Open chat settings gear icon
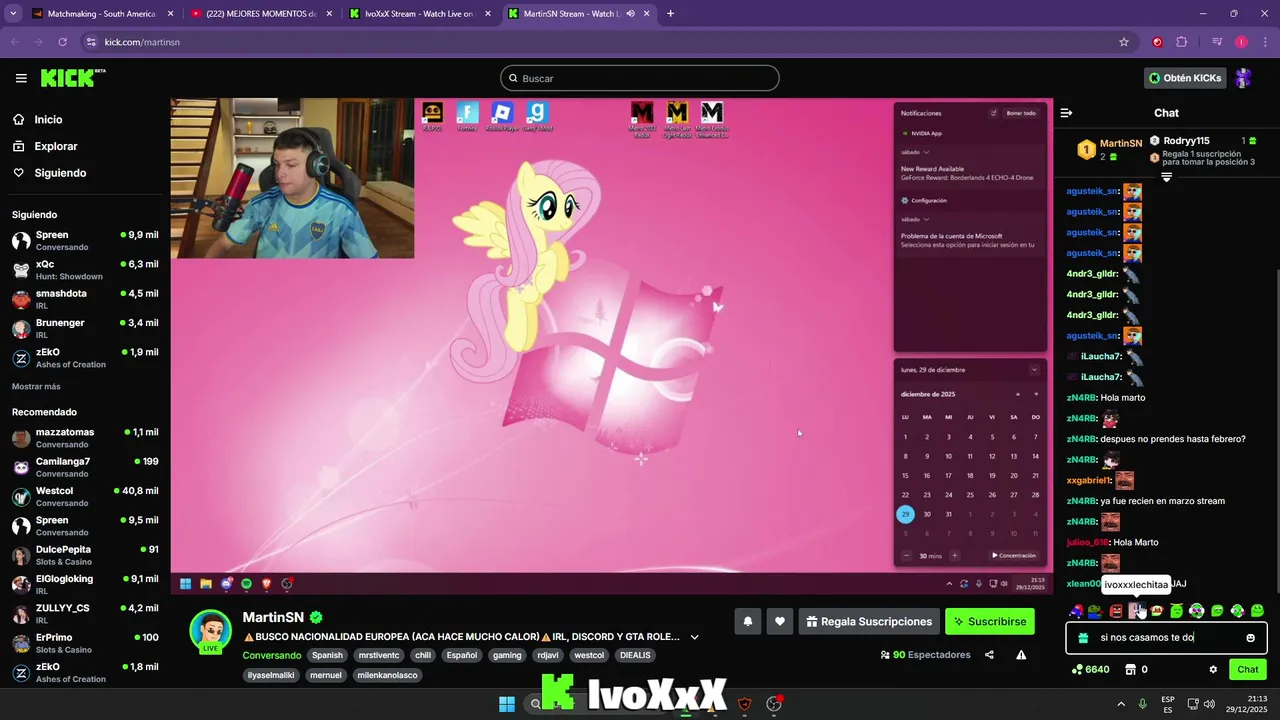This screenshot has width=1280, height=720. (1213, 669)
